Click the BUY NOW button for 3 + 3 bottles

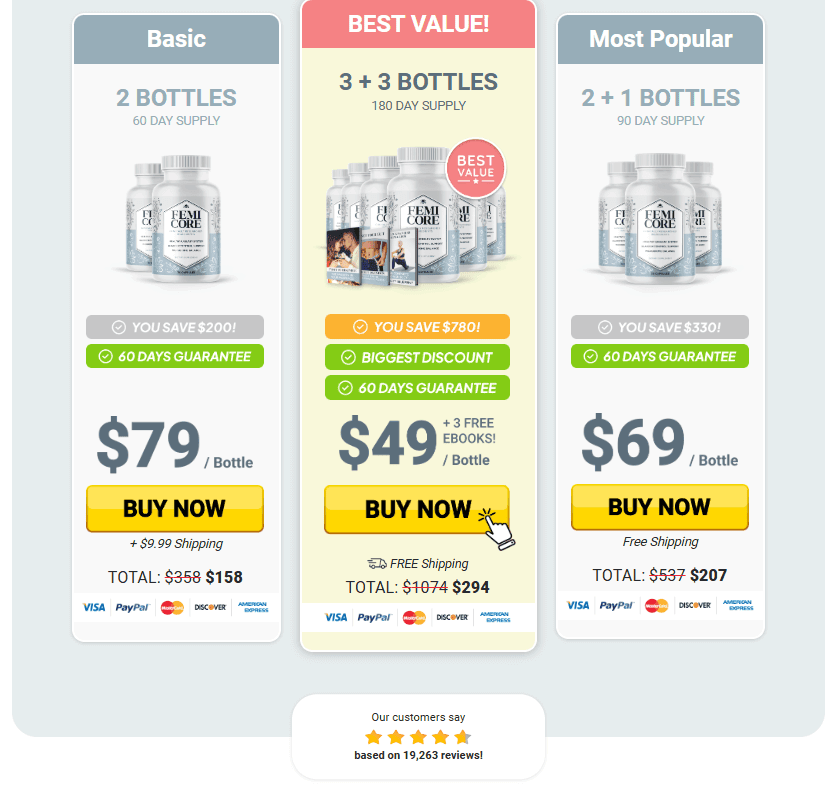[x=417, y=509]
